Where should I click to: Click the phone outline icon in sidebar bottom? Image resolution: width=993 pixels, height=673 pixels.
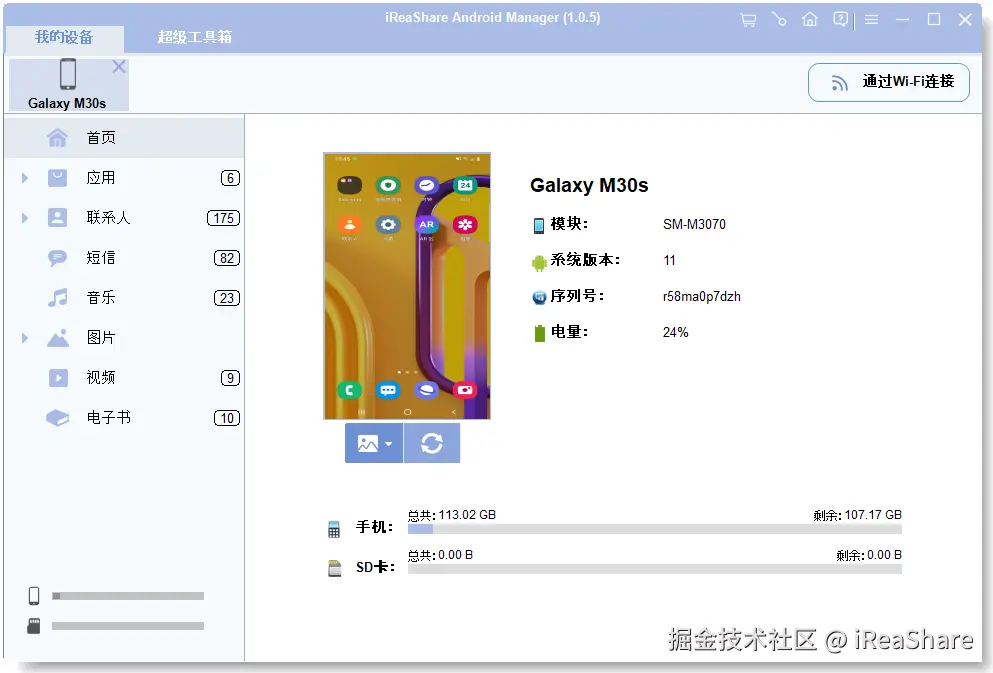[34, 596]
